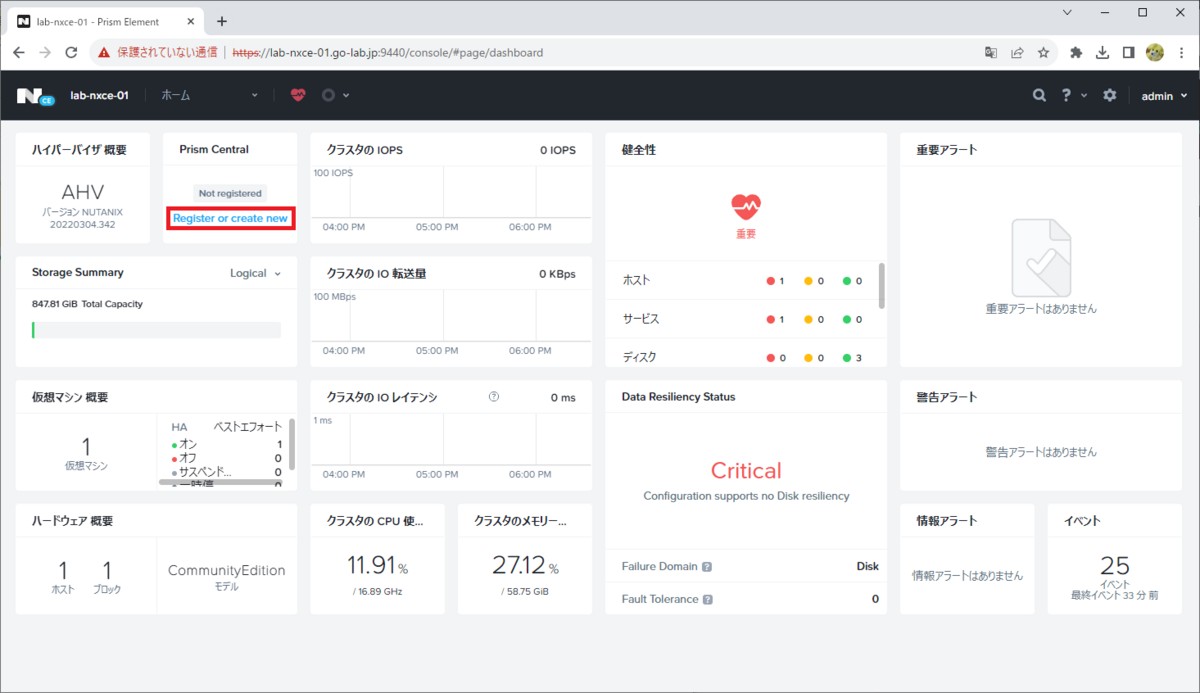Image resolution: width=1200 pixels, height=693 pixels.
Task: Click the IO latency info question icon
Action: (494, 397)
